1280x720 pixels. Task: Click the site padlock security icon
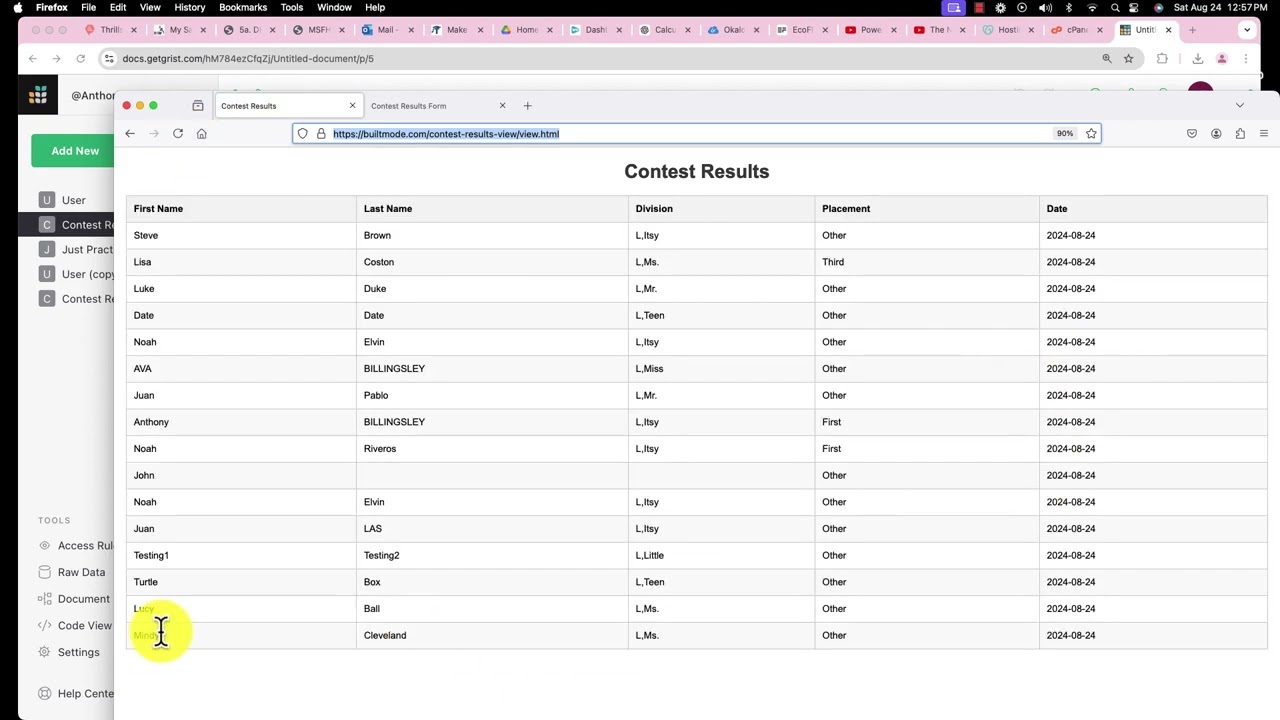tap(321, 133)
